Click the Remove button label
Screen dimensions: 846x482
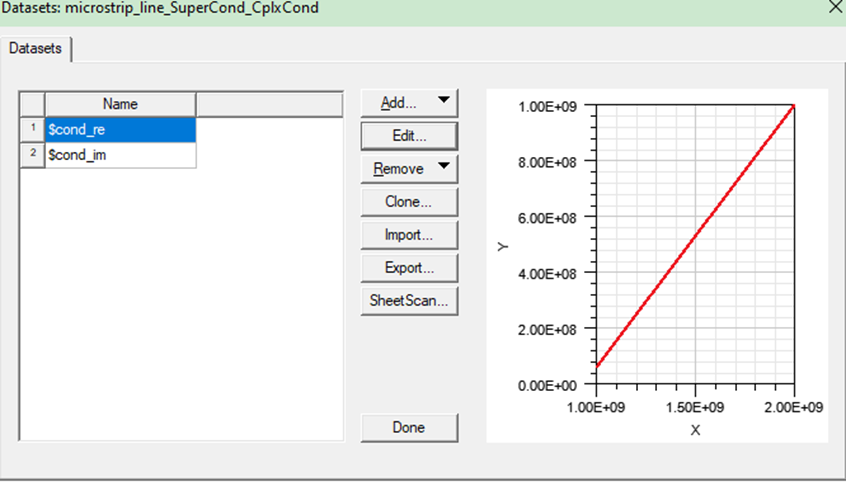398,168
